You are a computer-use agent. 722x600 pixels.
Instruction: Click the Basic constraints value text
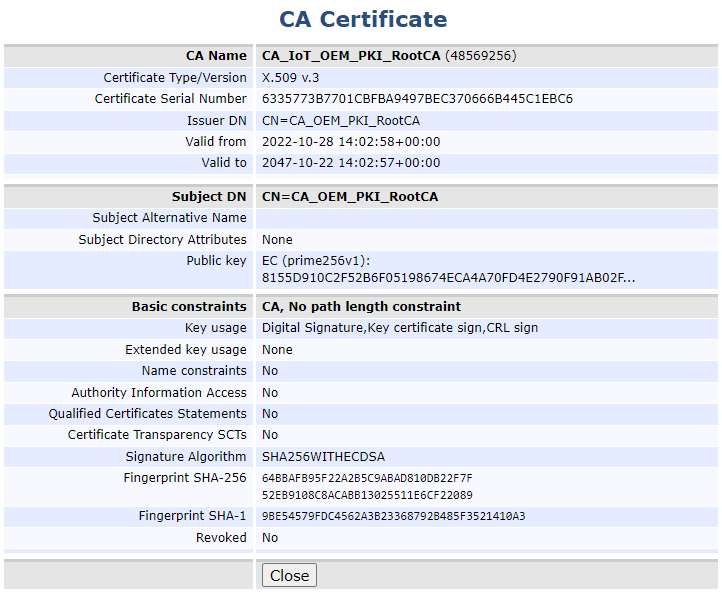tap(361, 307)
